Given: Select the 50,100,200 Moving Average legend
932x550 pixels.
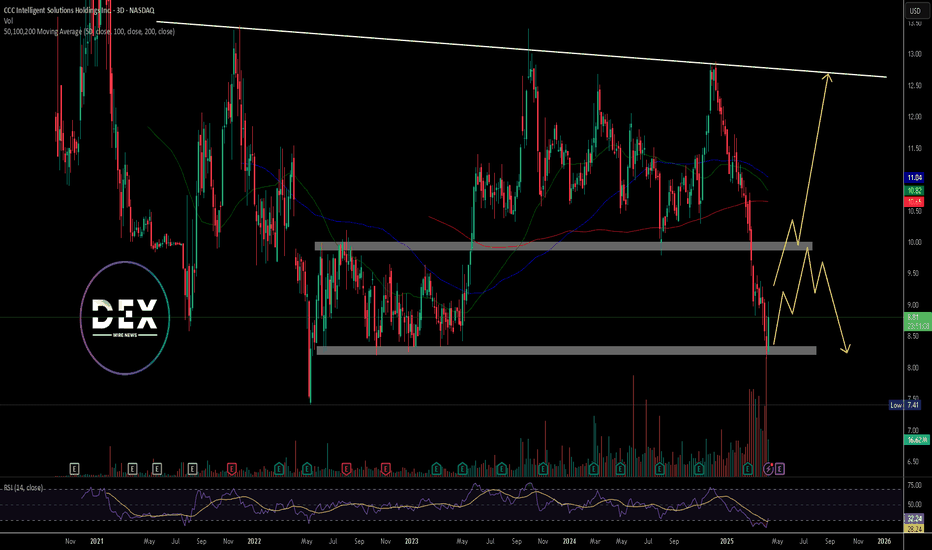Looking at the screenshot, I should 89,31.
